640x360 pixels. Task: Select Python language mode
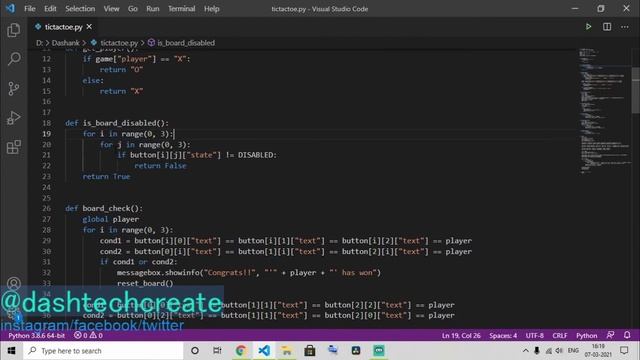(587, 336)
